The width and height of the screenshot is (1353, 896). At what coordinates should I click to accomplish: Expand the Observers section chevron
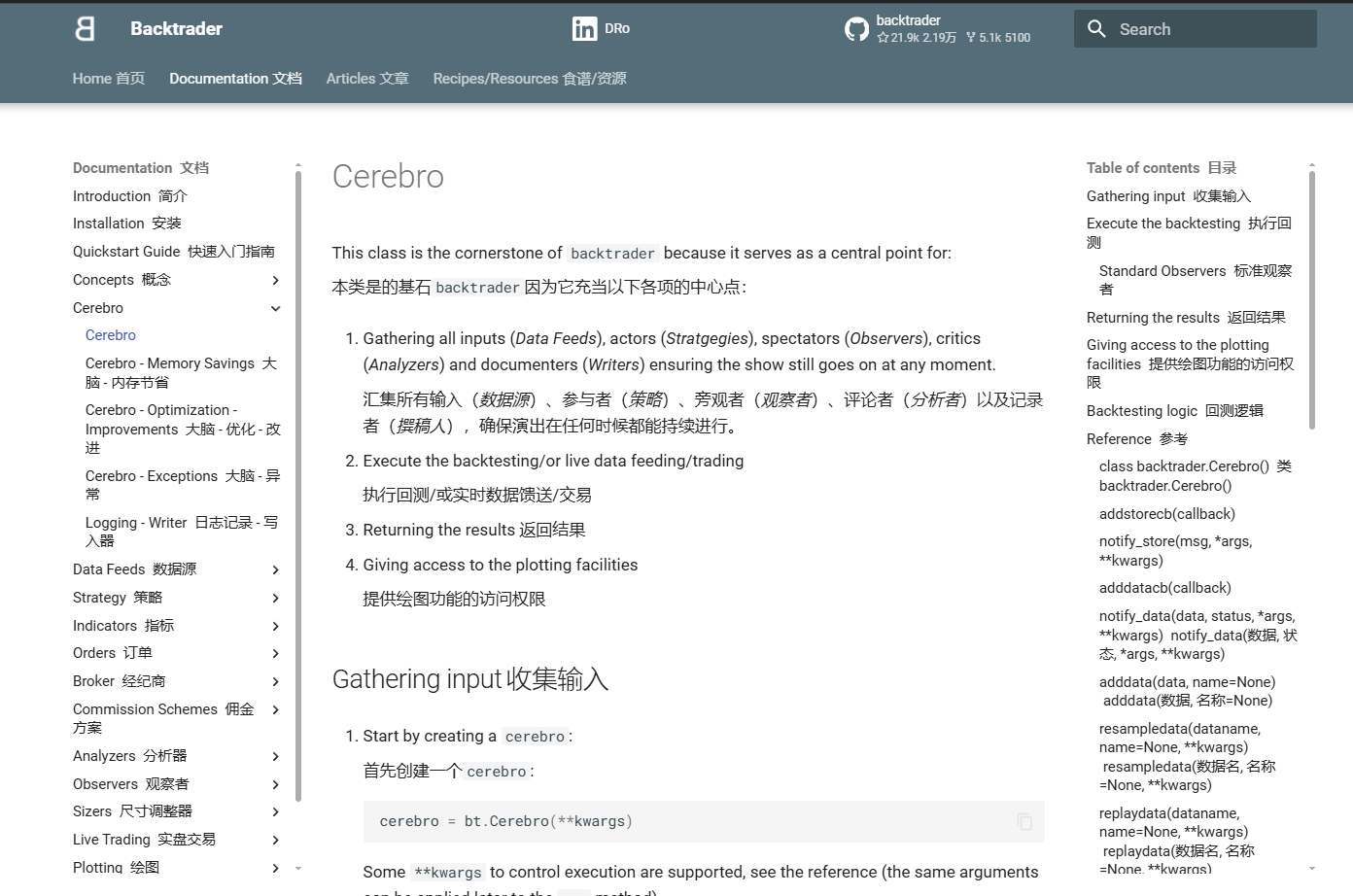276,784
